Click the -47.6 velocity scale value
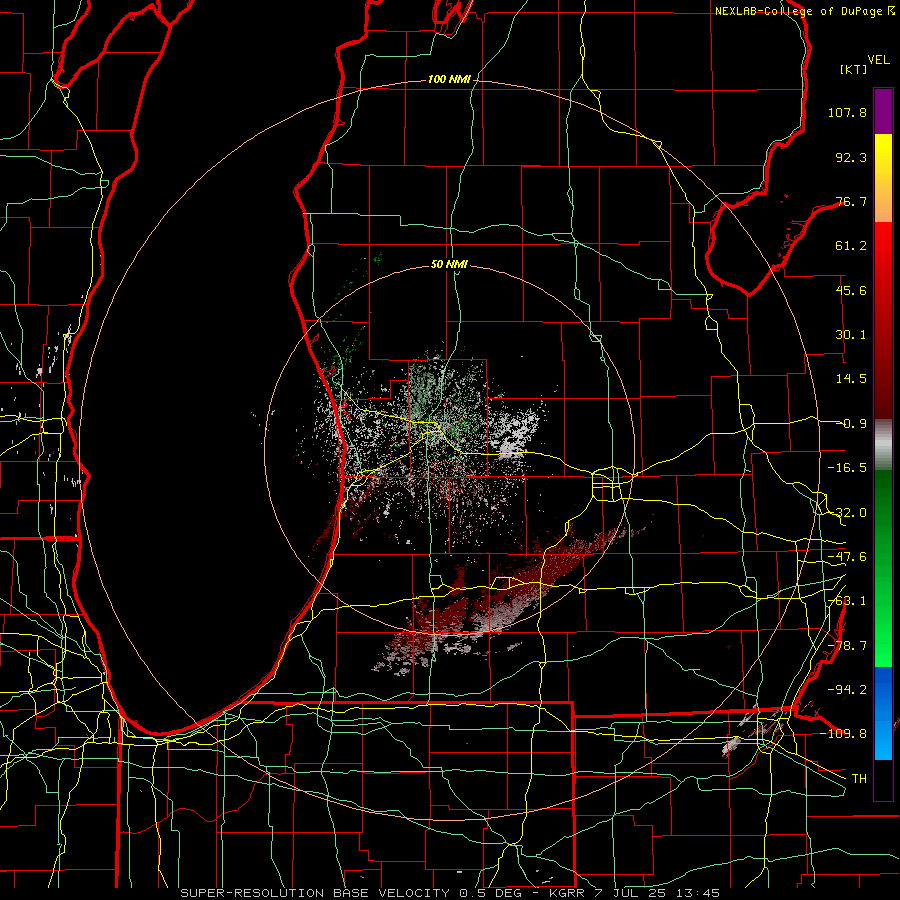The height and width of the screenshot is (900, 900). 847,557
